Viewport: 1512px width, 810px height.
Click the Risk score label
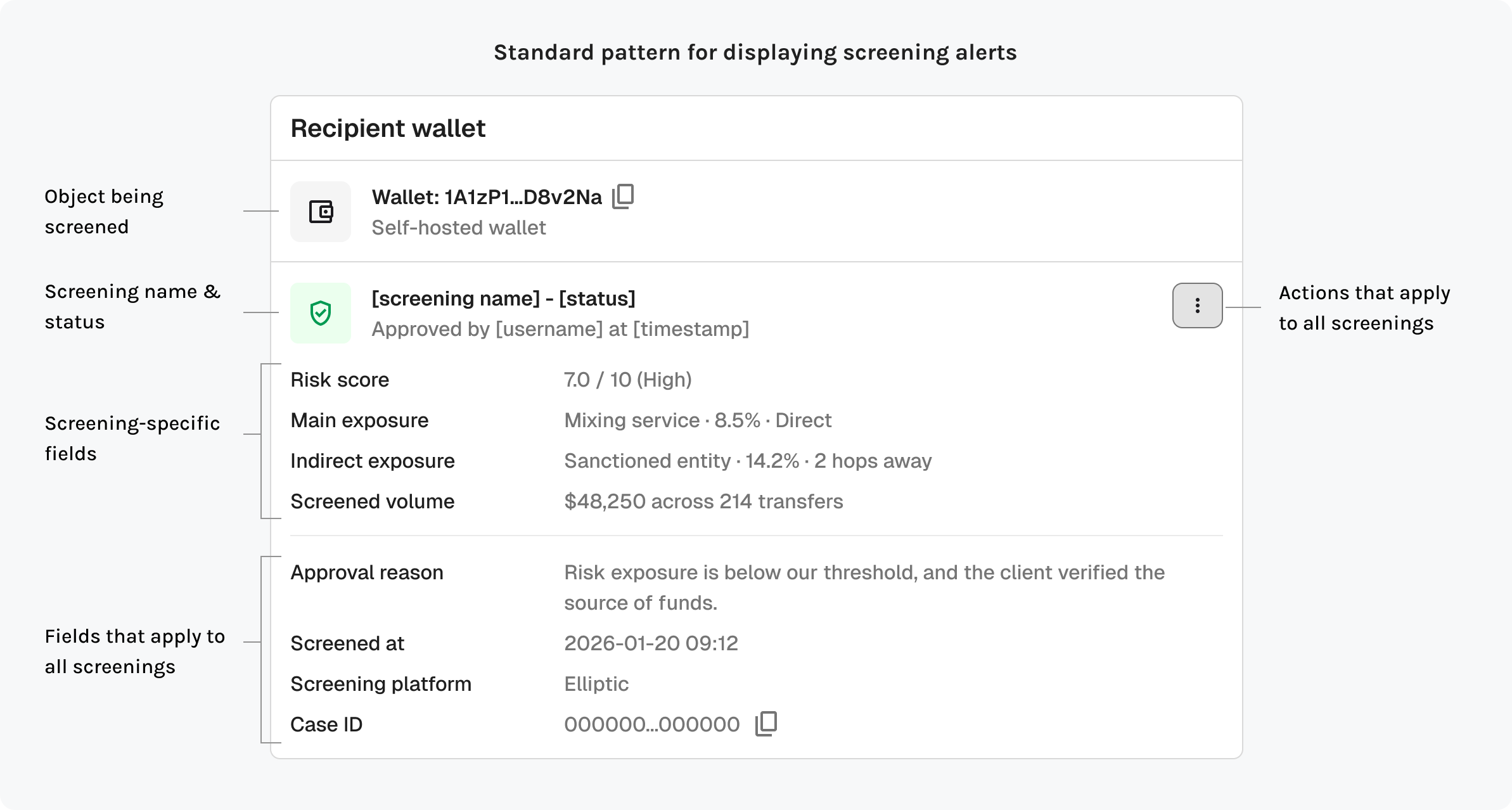(x=340, y=380)
